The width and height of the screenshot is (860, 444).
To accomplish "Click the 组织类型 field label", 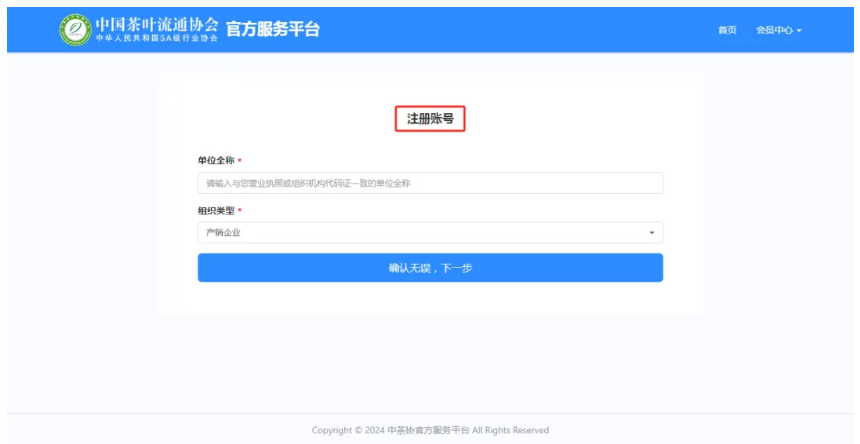I will pyautogui.click(x=215, y=210).
